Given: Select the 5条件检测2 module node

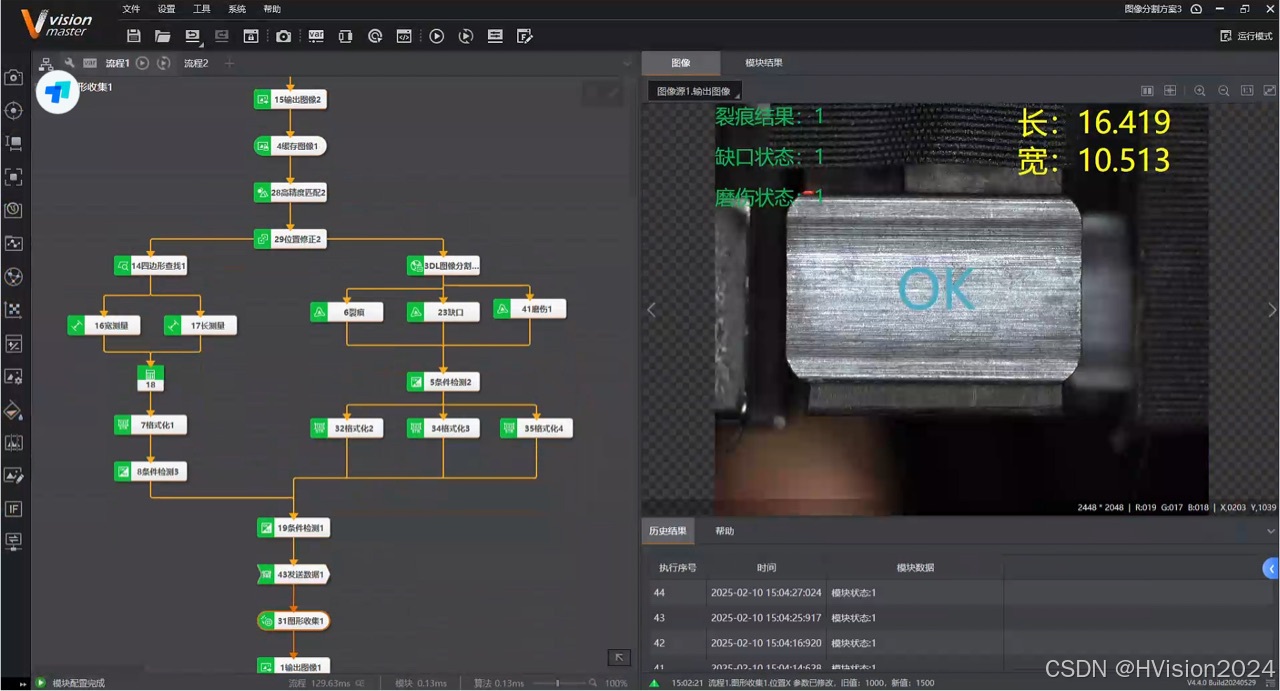Looking at the screenshot, I should point(444,381).
